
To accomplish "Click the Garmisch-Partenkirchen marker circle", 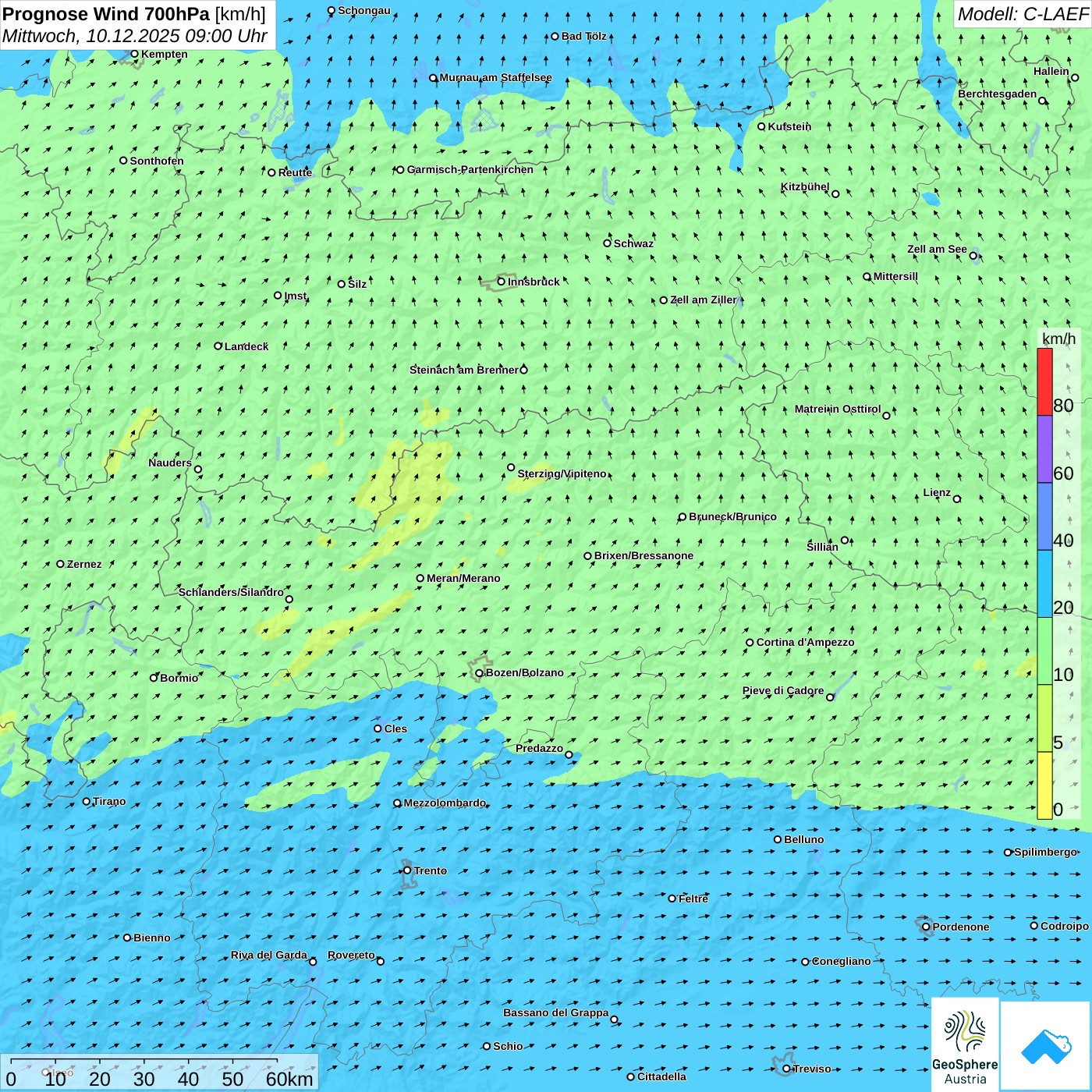I will click(401, 170).
